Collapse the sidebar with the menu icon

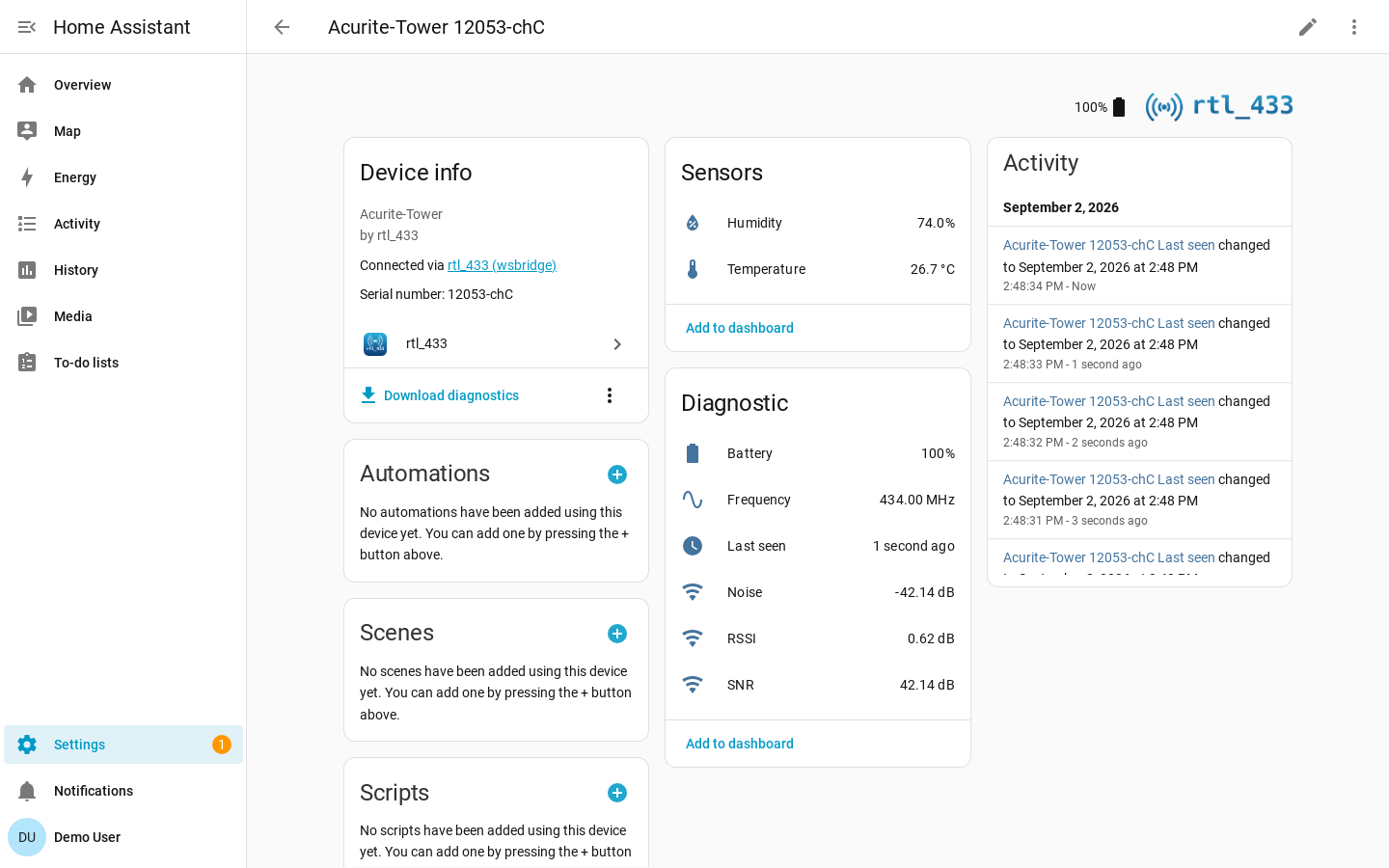(x=27, y=27)
